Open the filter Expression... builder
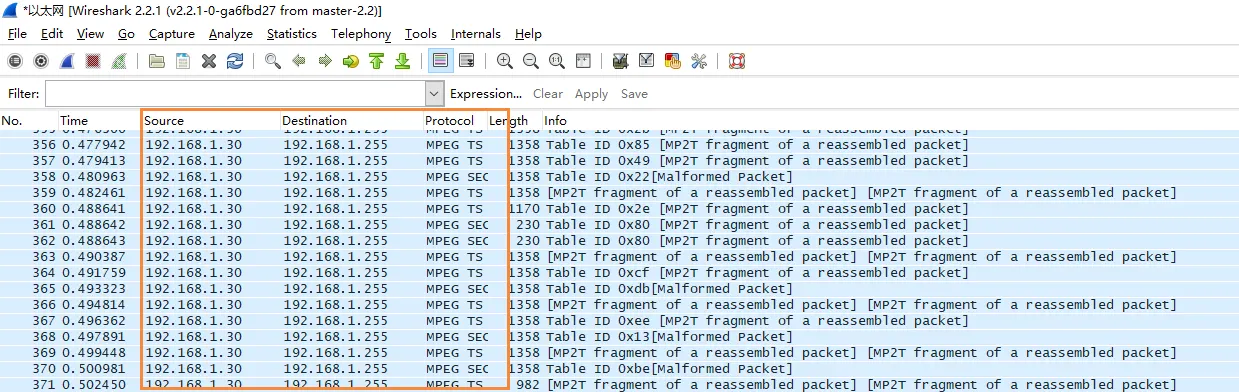This screenshot has height=392, width=1239. click(x=486, y=94)
